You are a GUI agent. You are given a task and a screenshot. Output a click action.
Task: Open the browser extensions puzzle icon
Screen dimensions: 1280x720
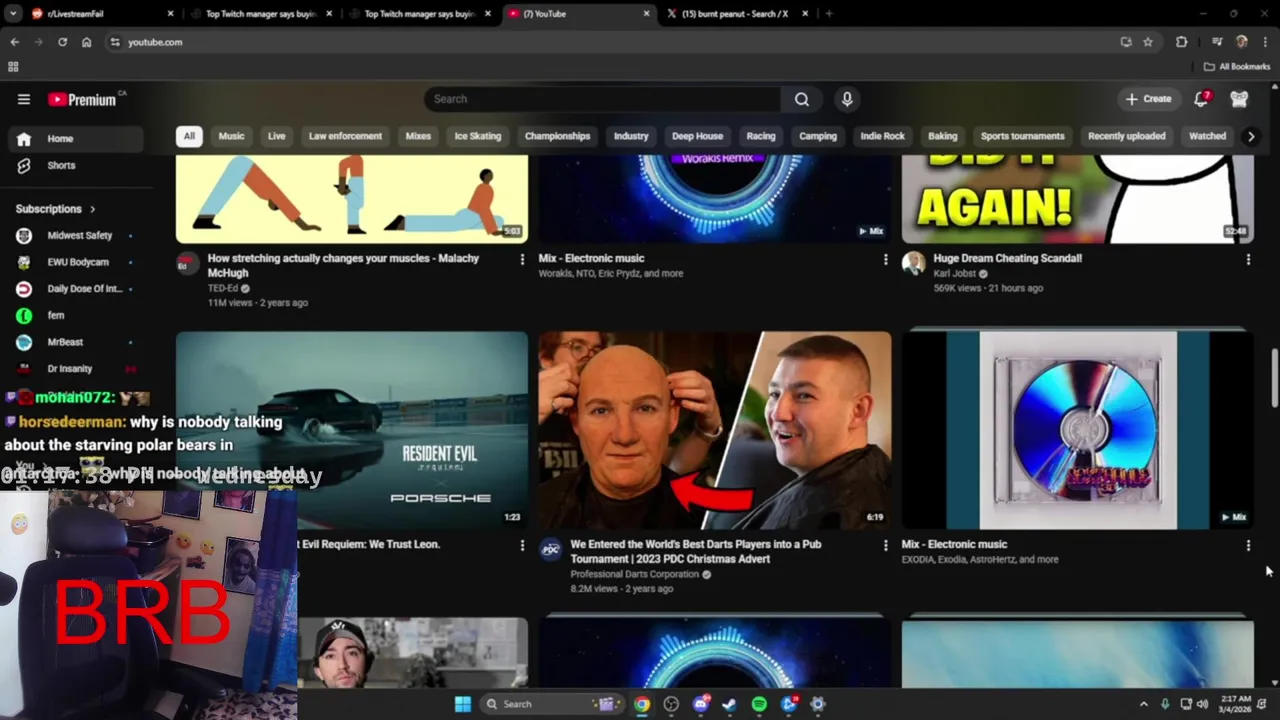(x=1182, y=42)
